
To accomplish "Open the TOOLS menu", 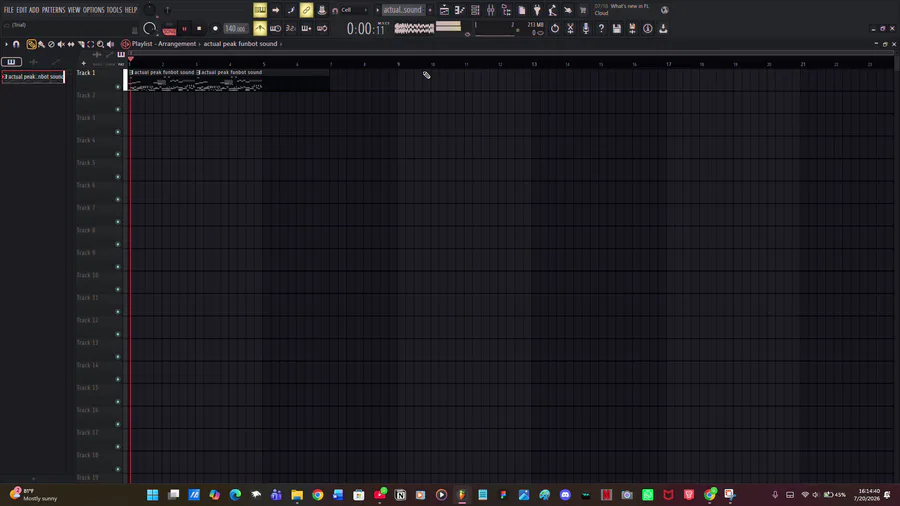I will (114, 10).
